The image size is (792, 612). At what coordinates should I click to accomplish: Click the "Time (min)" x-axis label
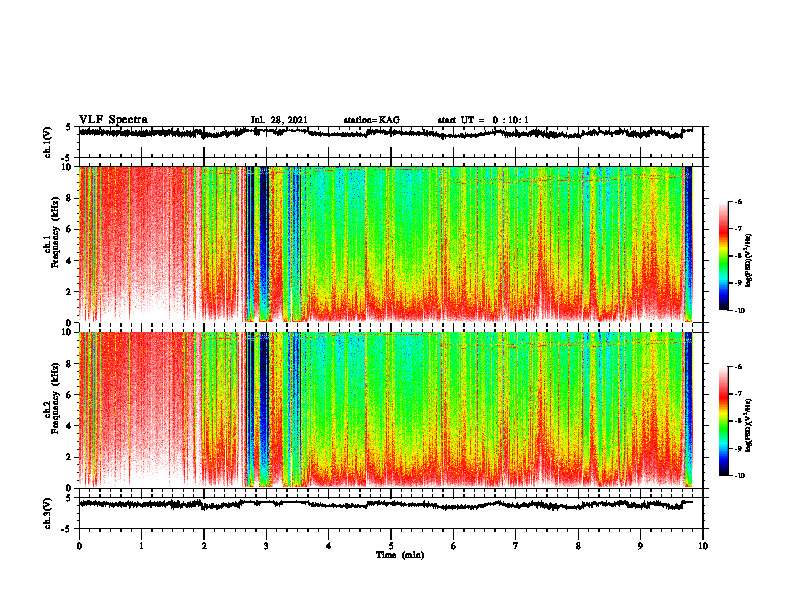click(x=400, y=555)
